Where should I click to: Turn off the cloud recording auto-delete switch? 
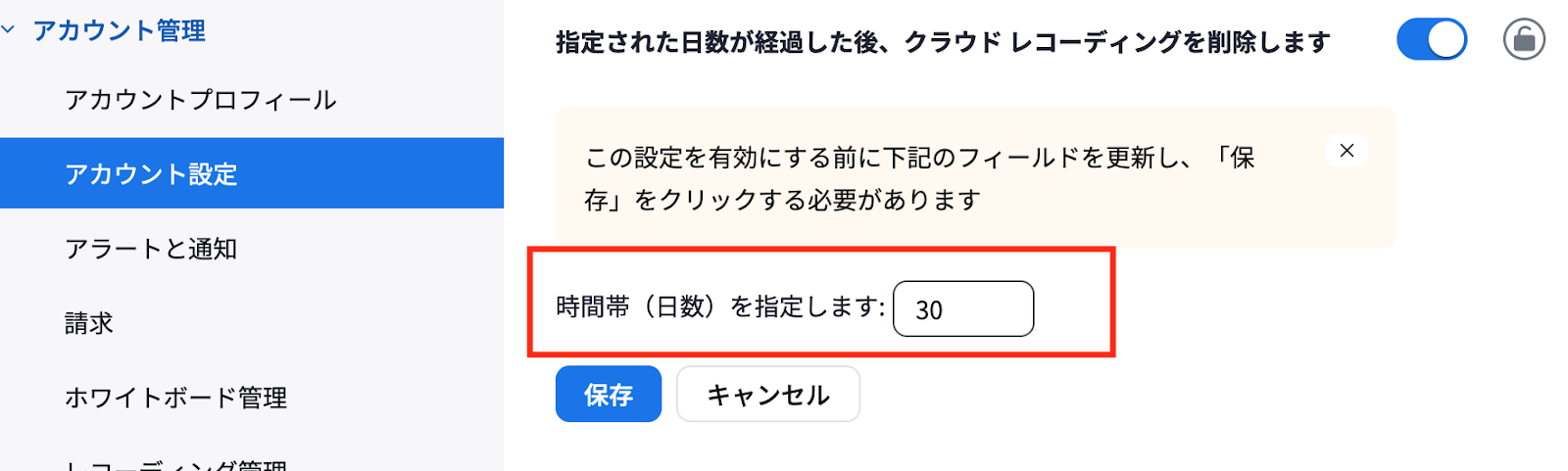click(1432, 40)
